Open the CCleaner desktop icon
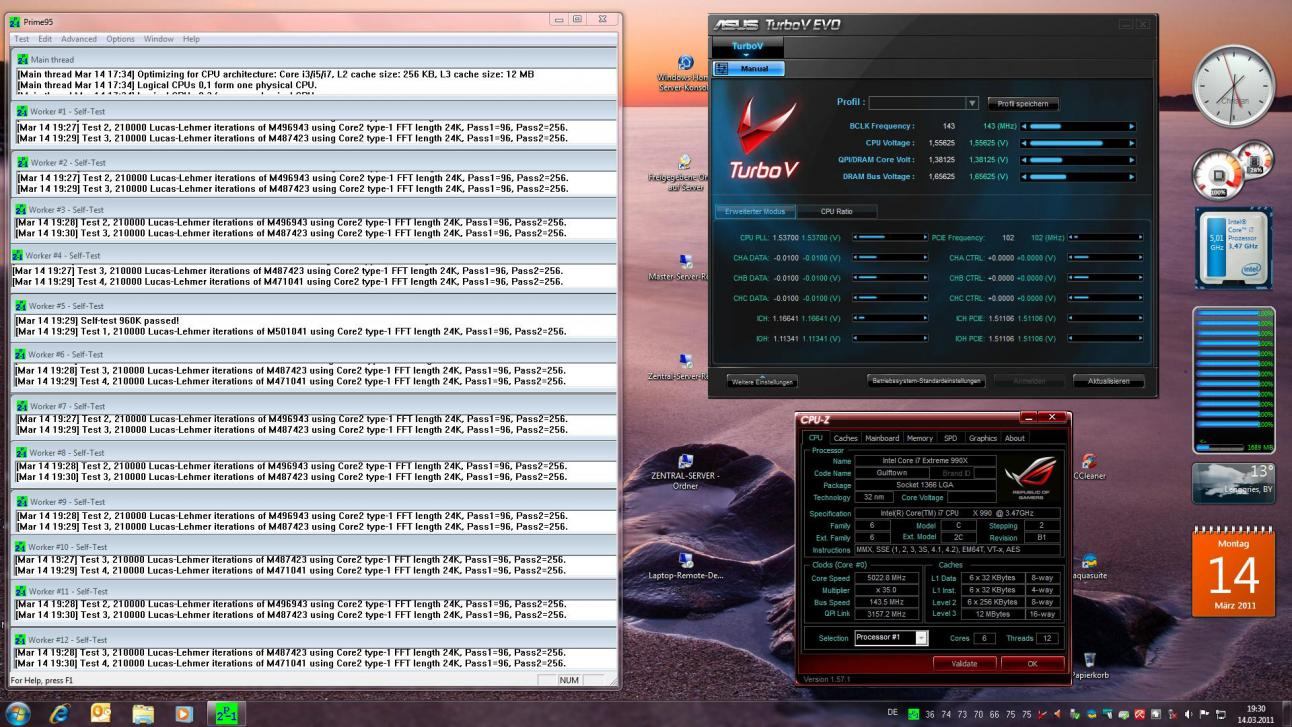This screenshot has height=727, width=1292. click(x=1088, y=466)
